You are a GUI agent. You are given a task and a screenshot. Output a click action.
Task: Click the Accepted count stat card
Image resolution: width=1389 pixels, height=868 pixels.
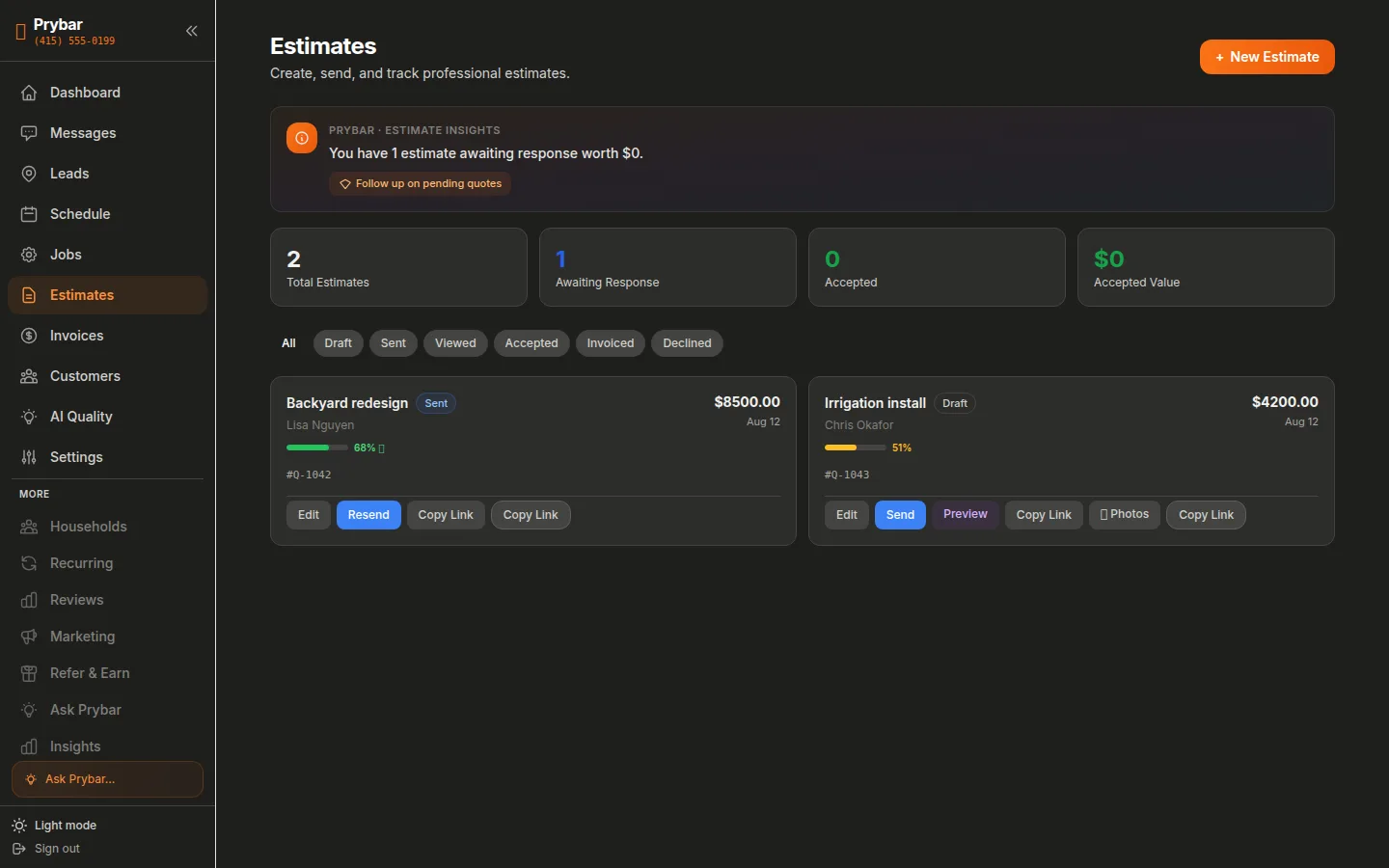tap(937, 267)
